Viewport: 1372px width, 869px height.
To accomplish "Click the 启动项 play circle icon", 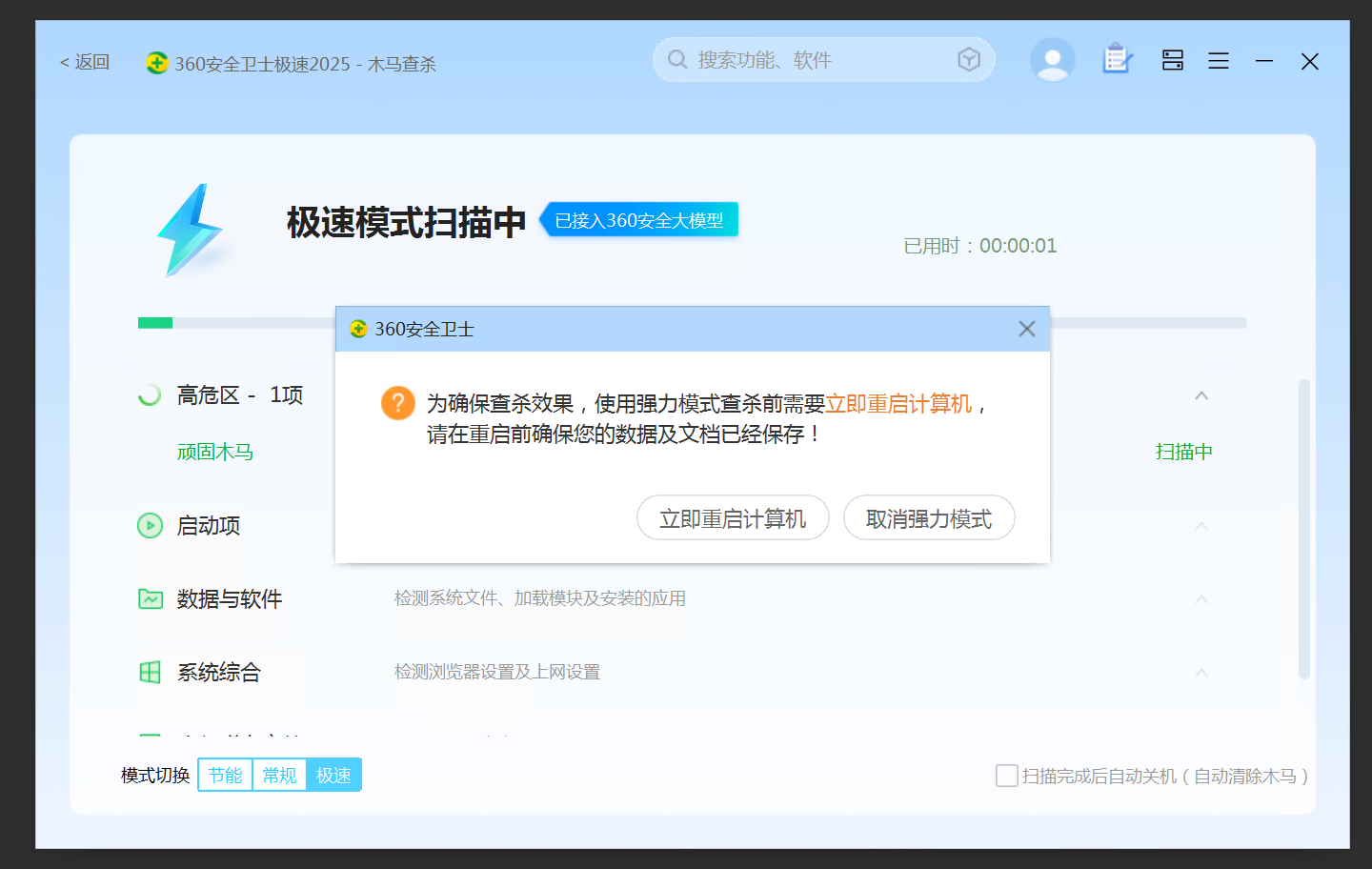I will (151, 525).
